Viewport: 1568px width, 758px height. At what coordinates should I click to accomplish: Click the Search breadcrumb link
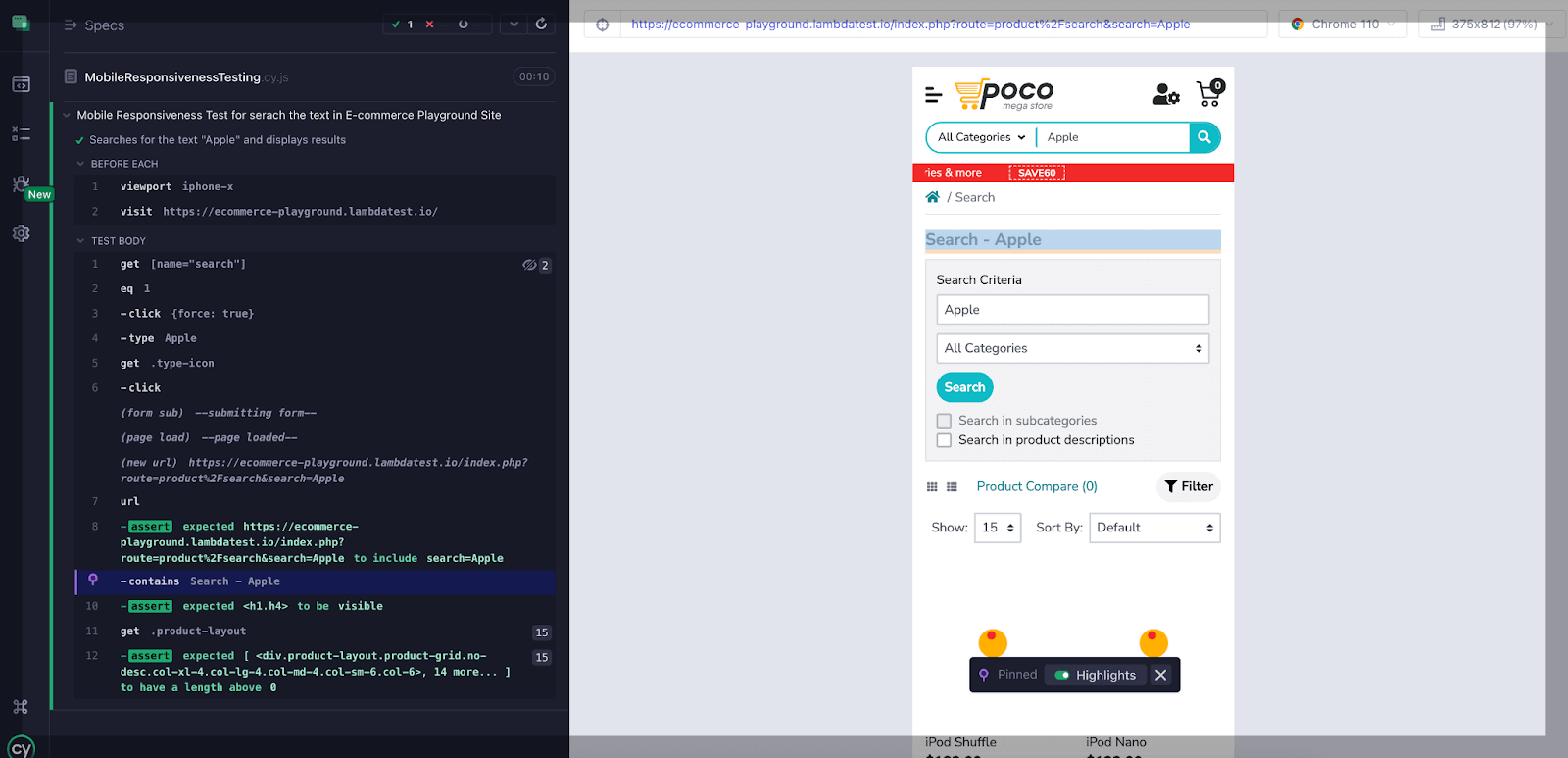tap(975, 197)
